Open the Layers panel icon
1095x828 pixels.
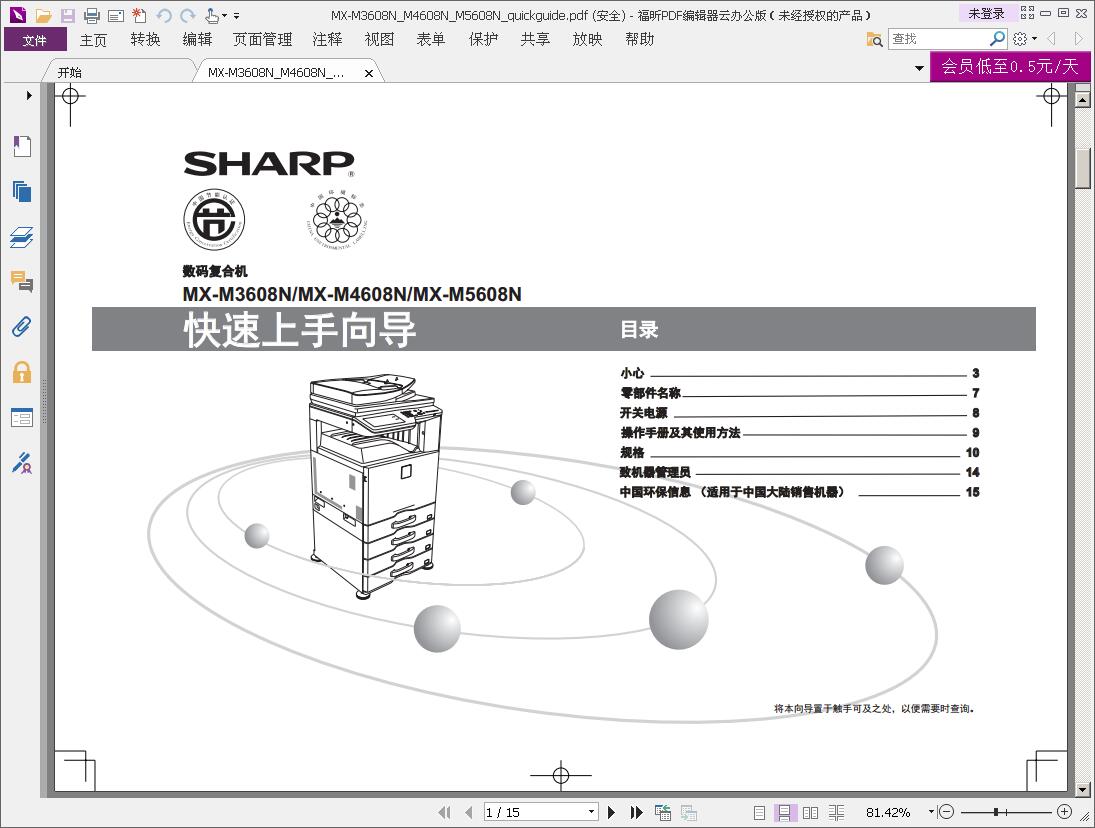point(22,237)
